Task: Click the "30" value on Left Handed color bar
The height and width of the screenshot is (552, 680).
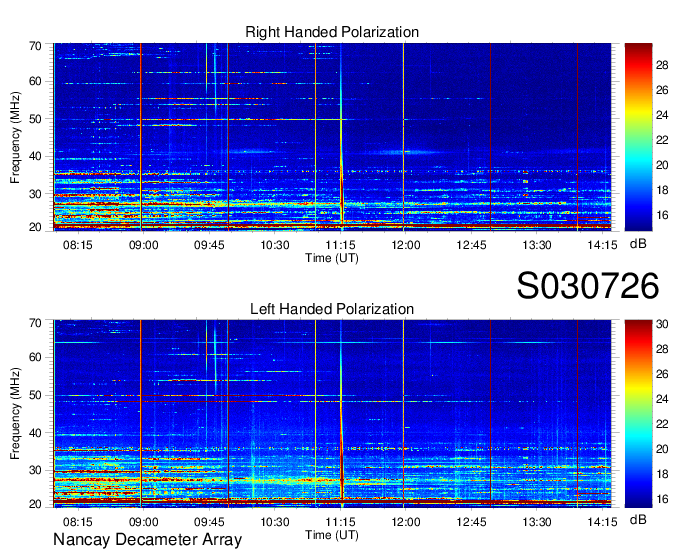Action: (662, 324)
